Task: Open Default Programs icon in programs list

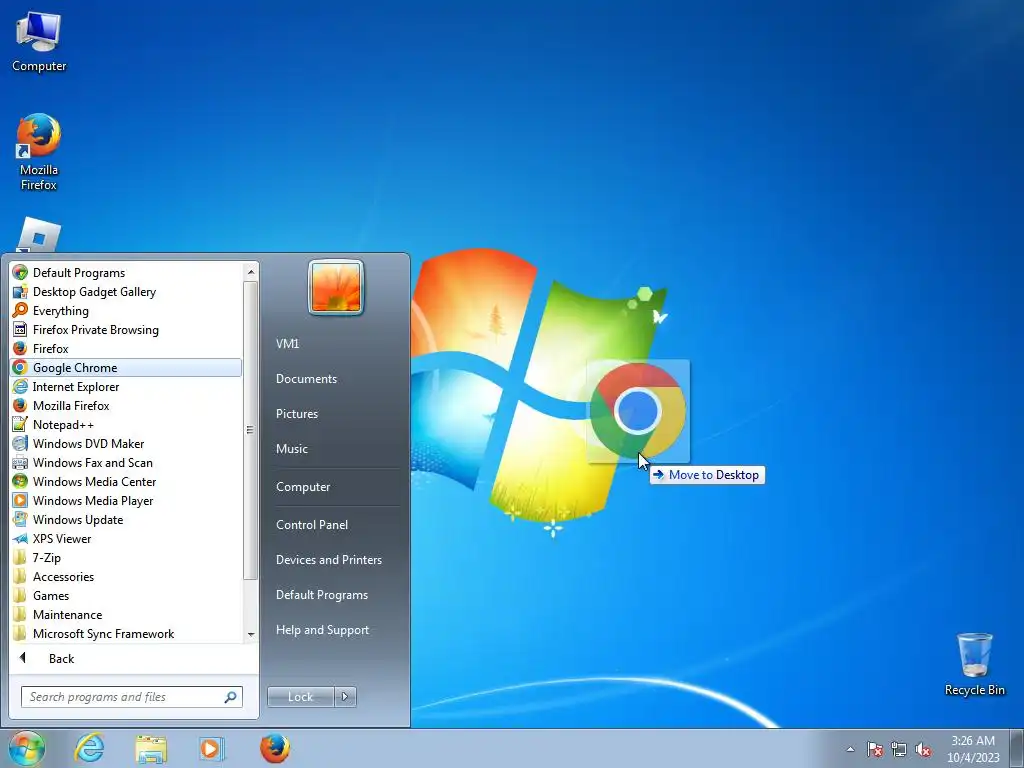Action: (20, 272)
